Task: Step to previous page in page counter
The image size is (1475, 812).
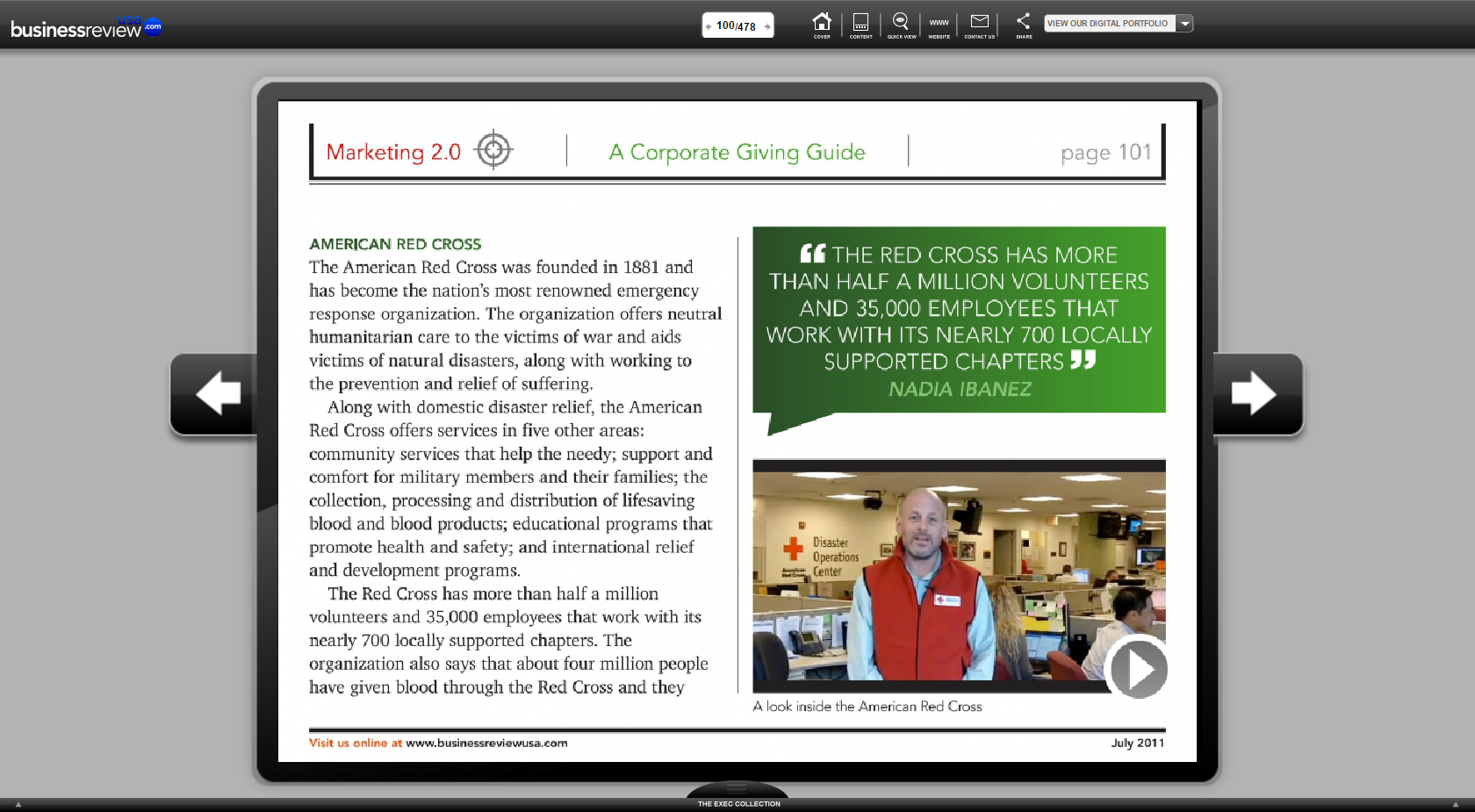Action: tap(709, 26)
